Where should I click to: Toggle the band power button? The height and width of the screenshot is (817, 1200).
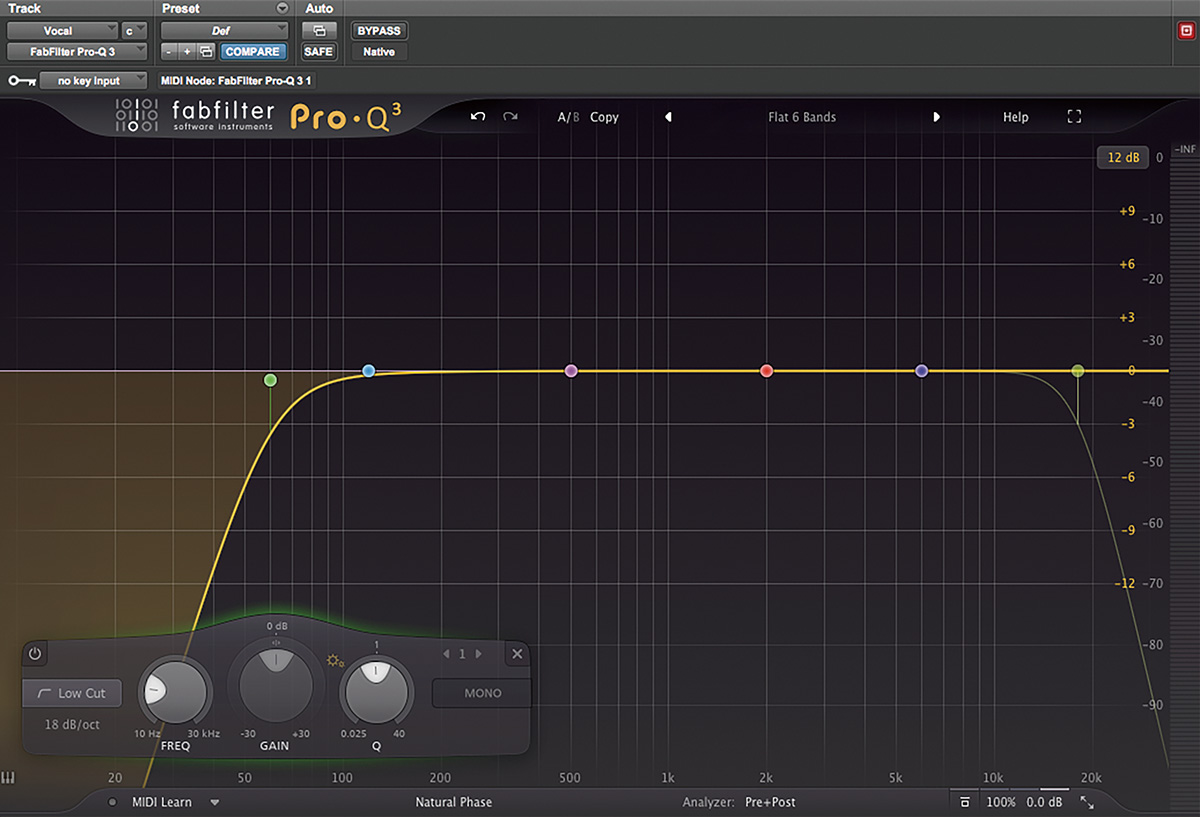pyautogui.click(x=35, y=654)
